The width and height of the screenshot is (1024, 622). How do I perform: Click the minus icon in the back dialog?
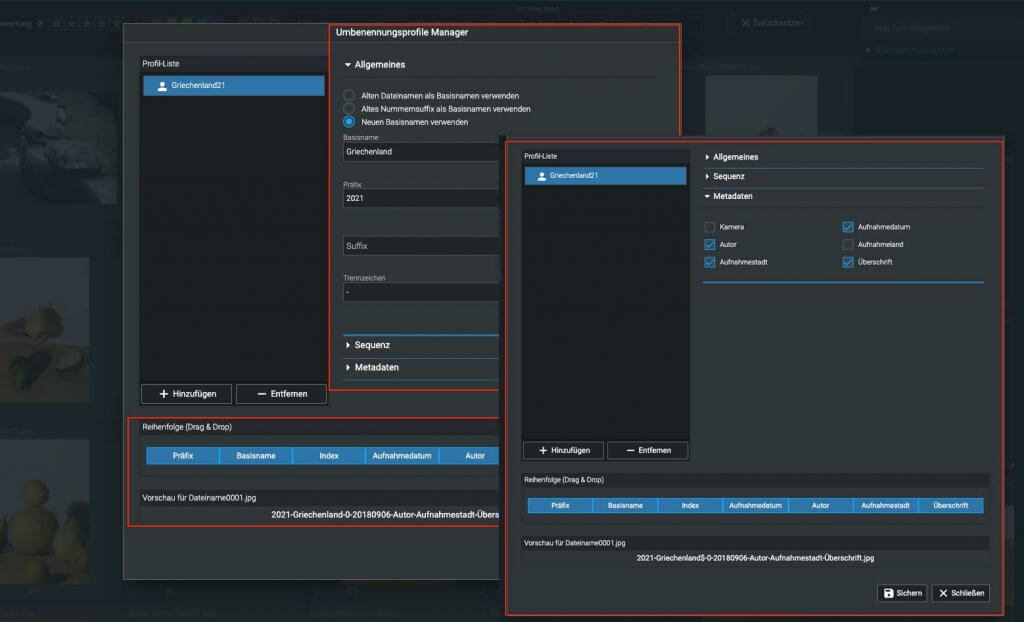[261, 394]
